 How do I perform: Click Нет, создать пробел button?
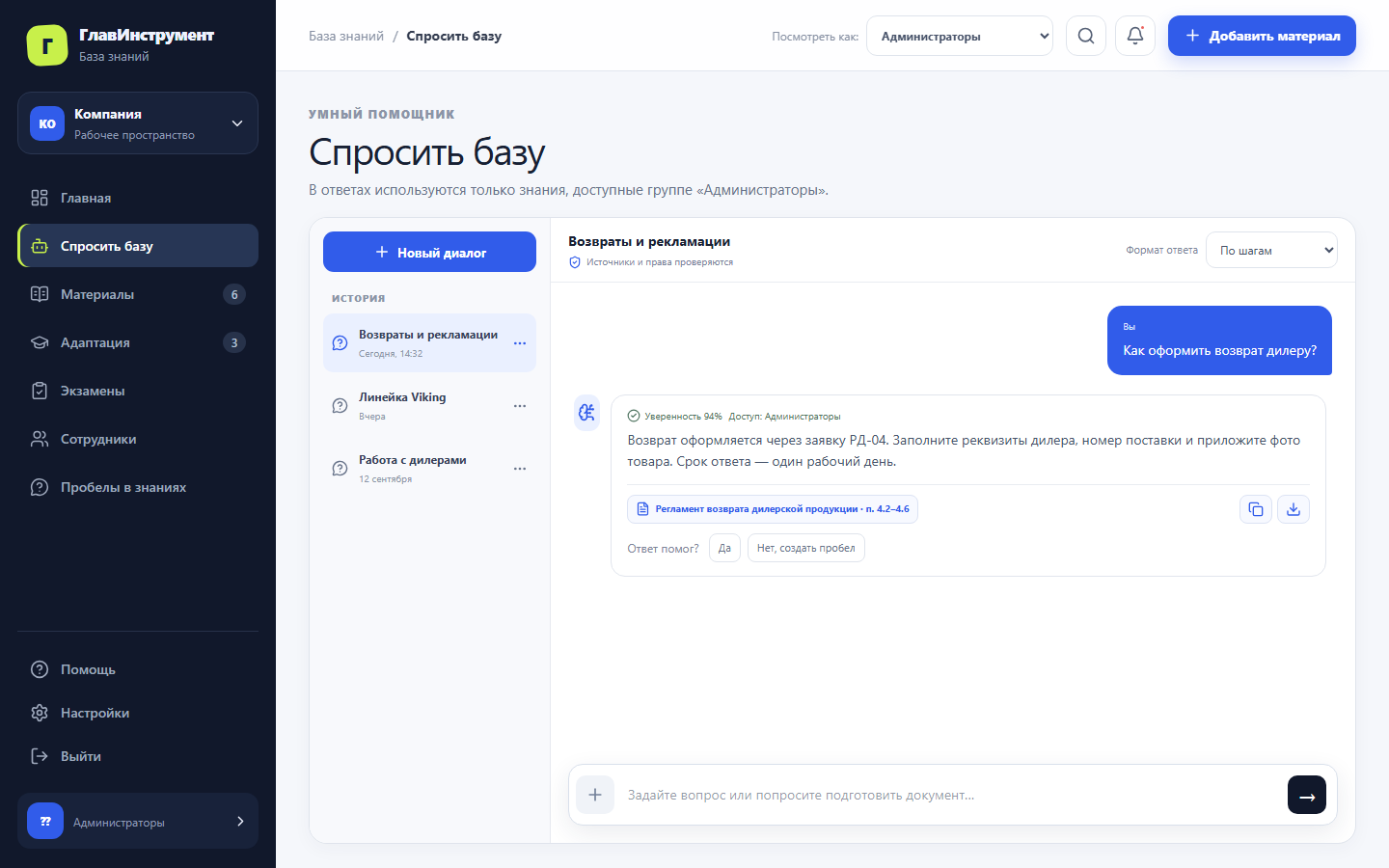pyautogui.click(x=806, y=548)
